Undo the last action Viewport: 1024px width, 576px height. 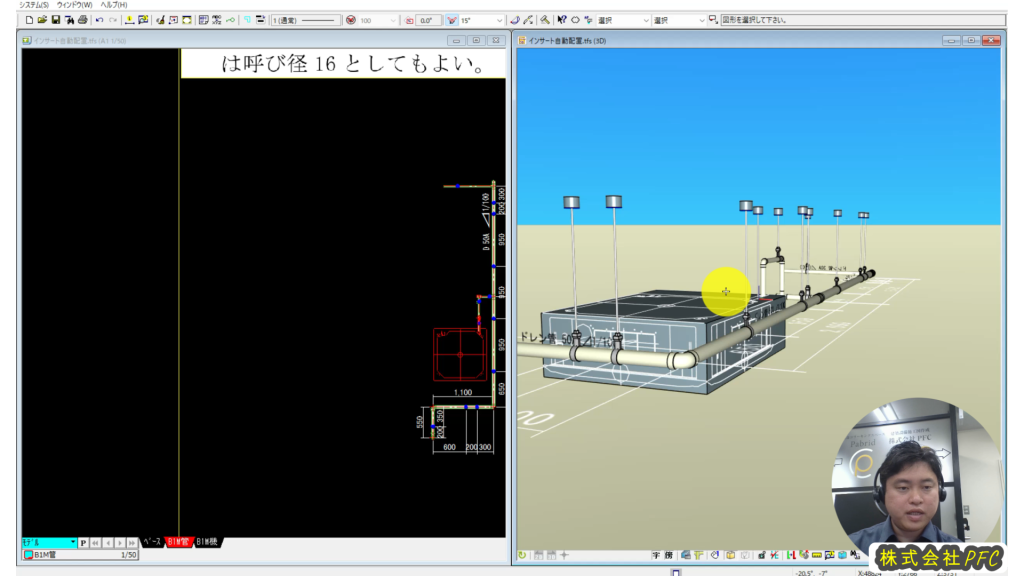click(99, 20)
